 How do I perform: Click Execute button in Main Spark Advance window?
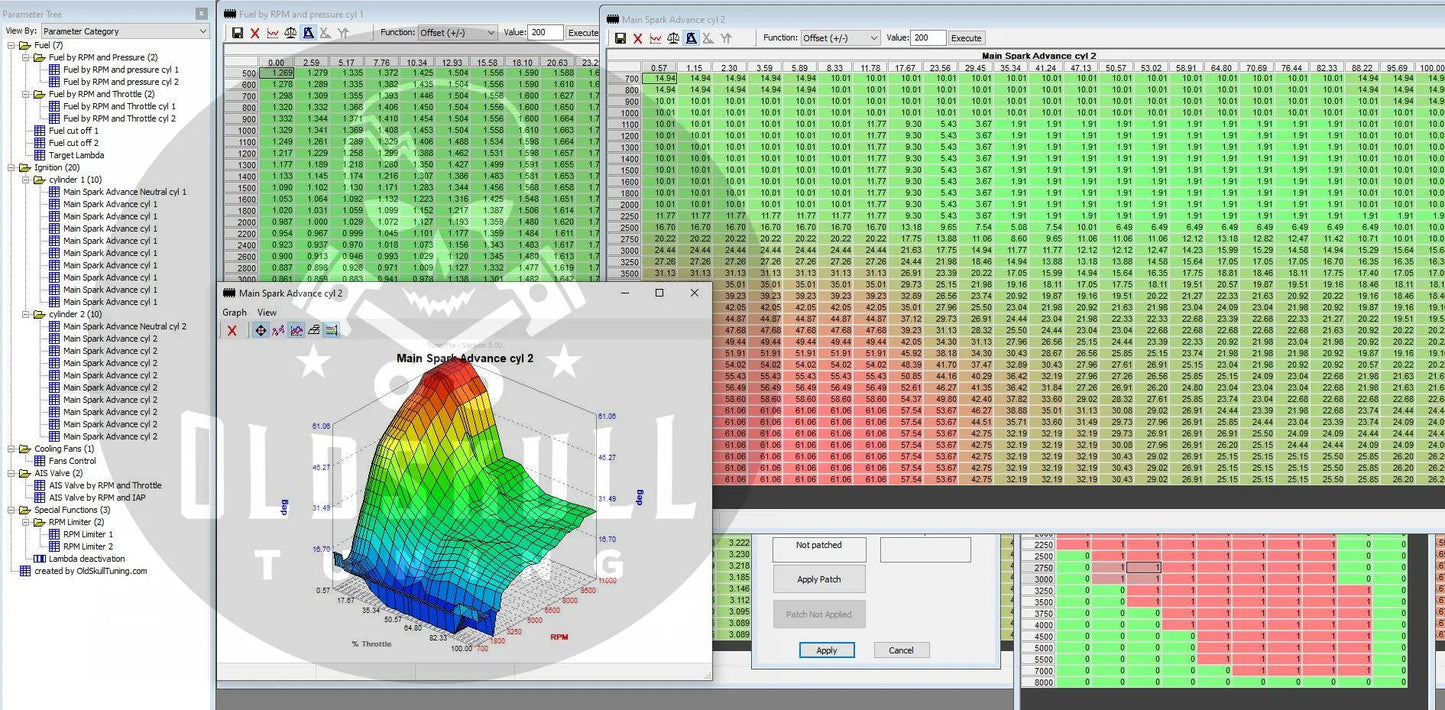(x=966, y=38)
